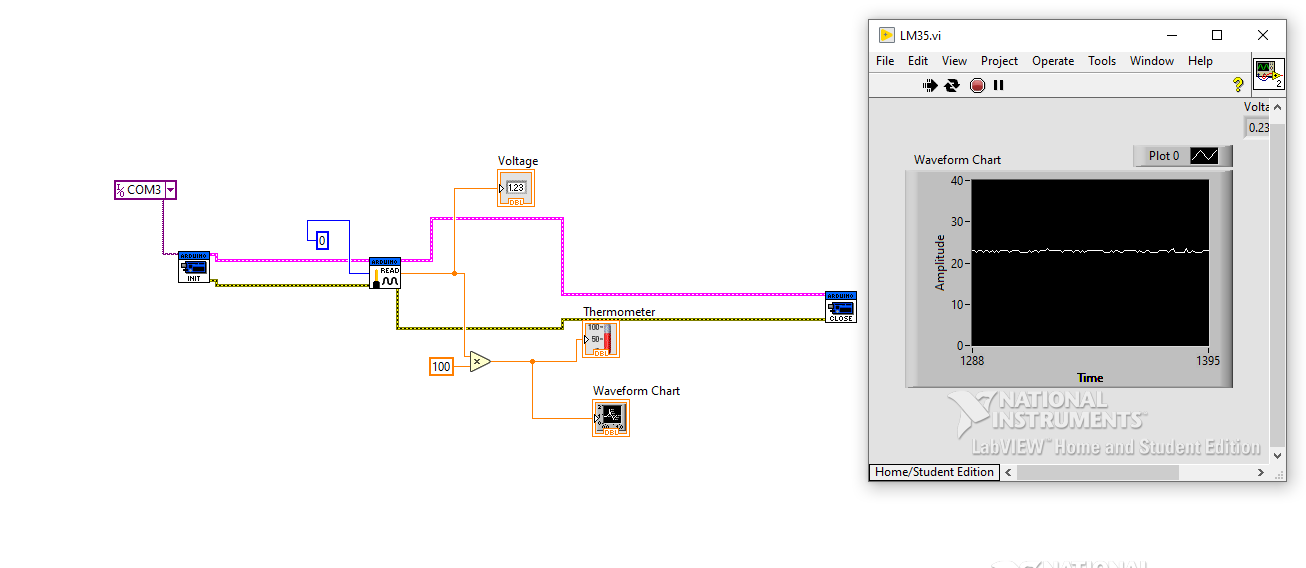1306x568 pixels.
Task: Click the vertical scrollbar down arrow
Action: click(x=1277, y=455)
